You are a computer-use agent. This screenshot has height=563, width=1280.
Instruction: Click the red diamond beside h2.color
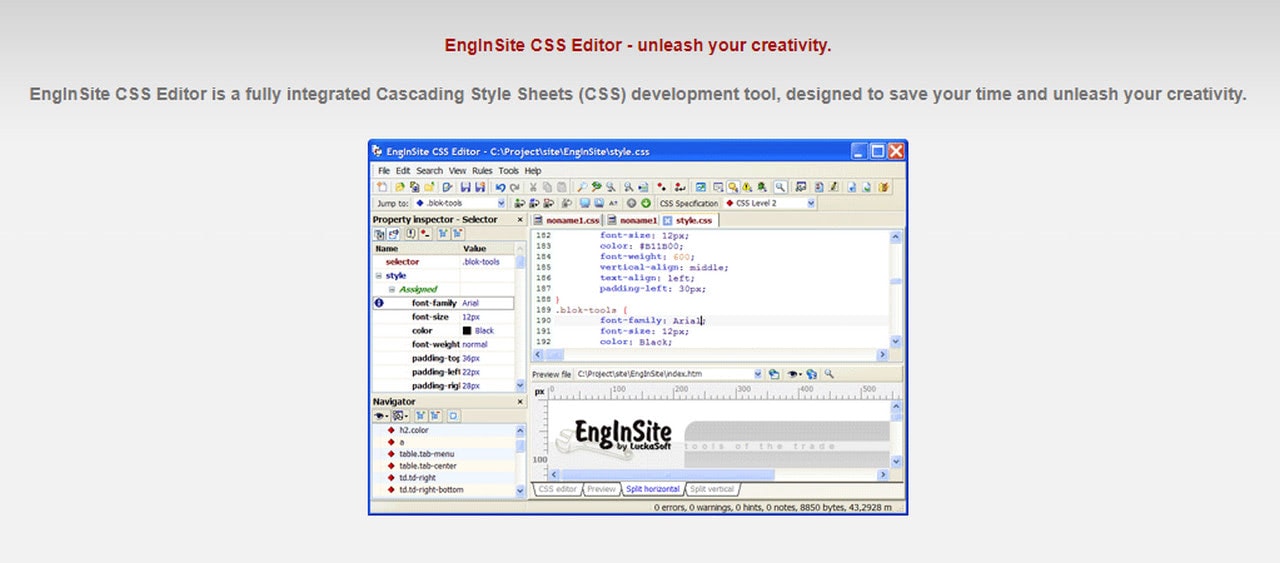coord(391,430)
